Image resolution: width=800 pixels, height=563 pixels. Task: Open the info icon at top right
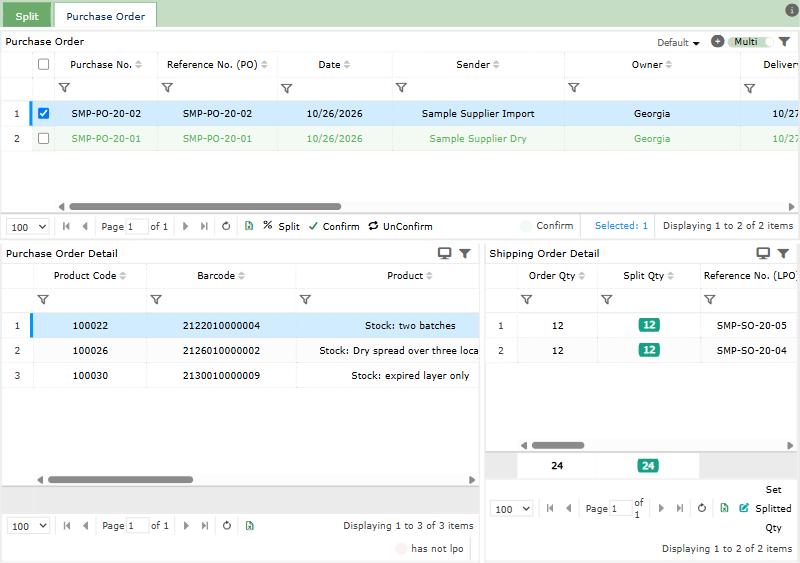[x=791, y=10]
